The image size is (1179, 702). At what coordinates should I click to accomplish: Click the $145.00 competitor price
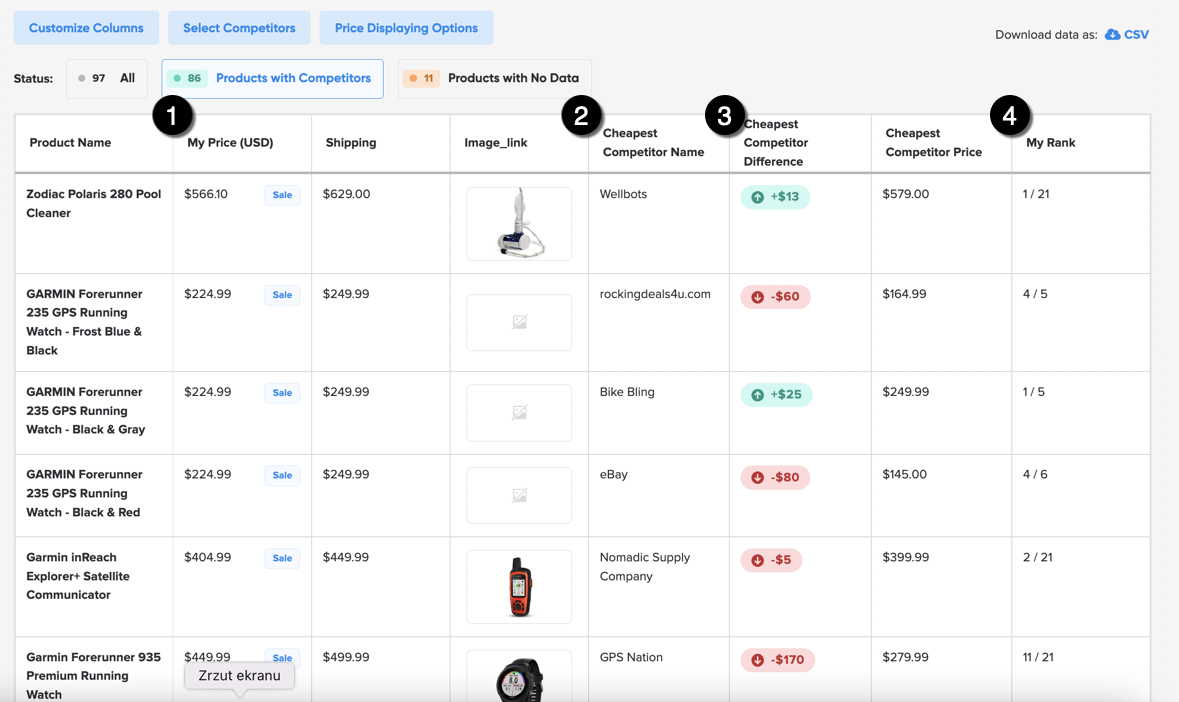pyautogui.click(x=905, y=474)
